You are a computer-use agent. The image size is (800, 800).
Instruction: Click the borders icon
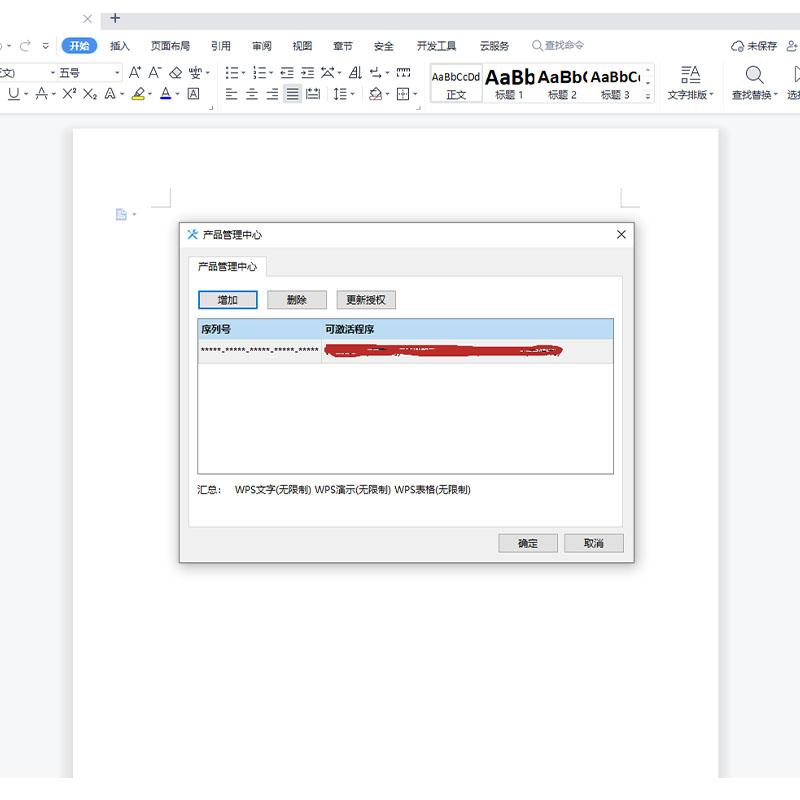[403, 94]
